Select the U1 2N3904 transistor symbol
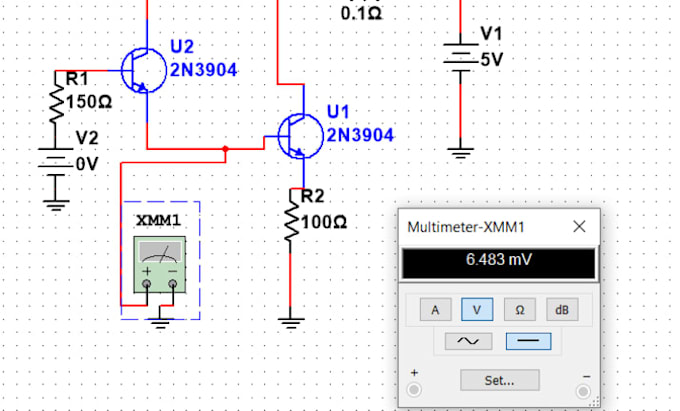 pos(301,136)
